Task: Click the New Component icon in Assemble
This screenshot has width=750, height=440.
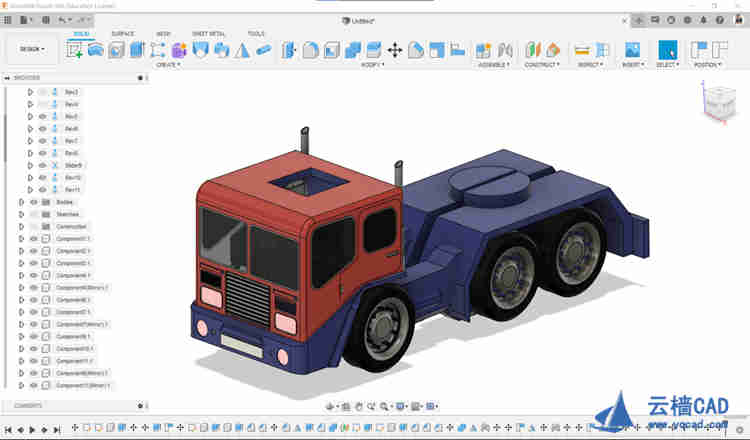Action: click(483, 50)
